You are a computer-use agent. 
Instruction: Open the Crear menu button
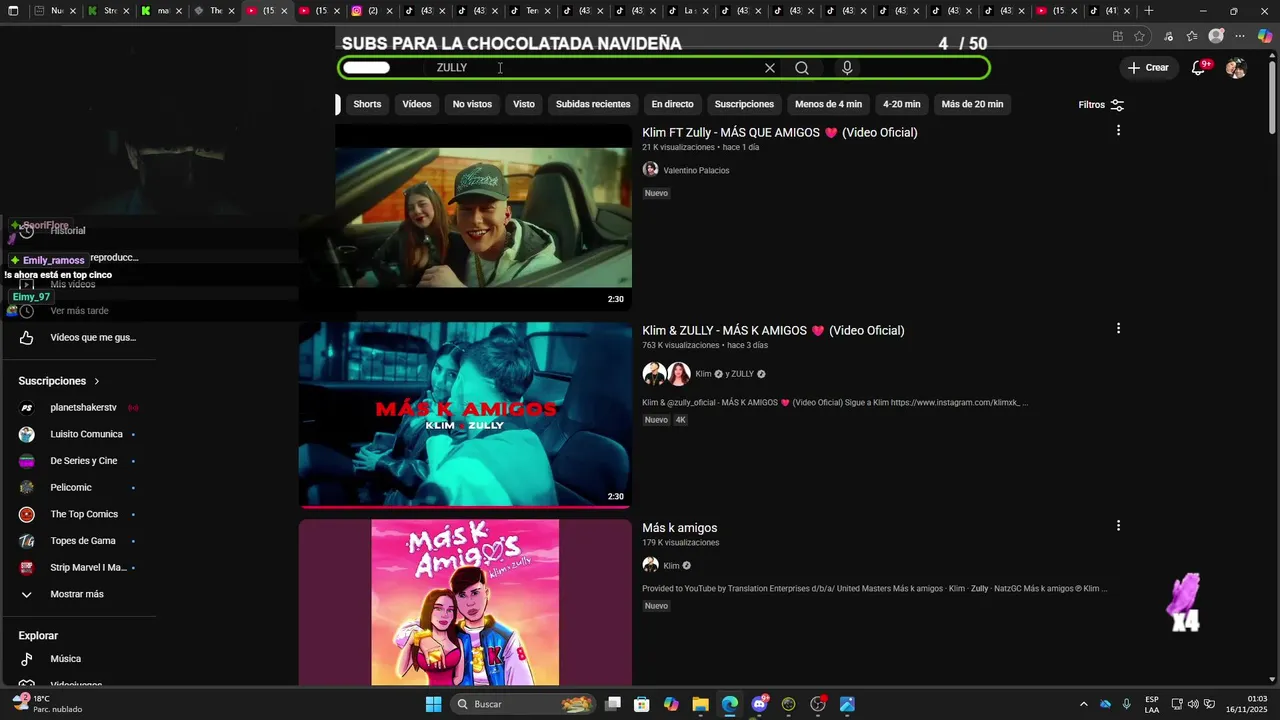(1147, 68)
